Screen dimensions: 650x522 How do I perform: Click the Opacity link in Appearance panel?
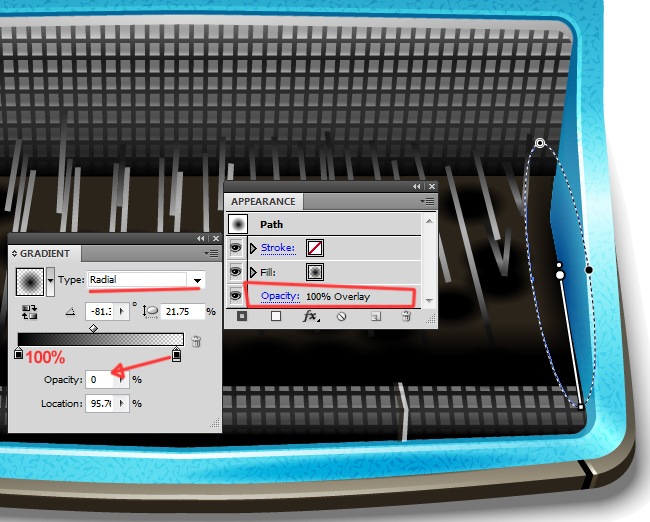[x=281, y=296]
